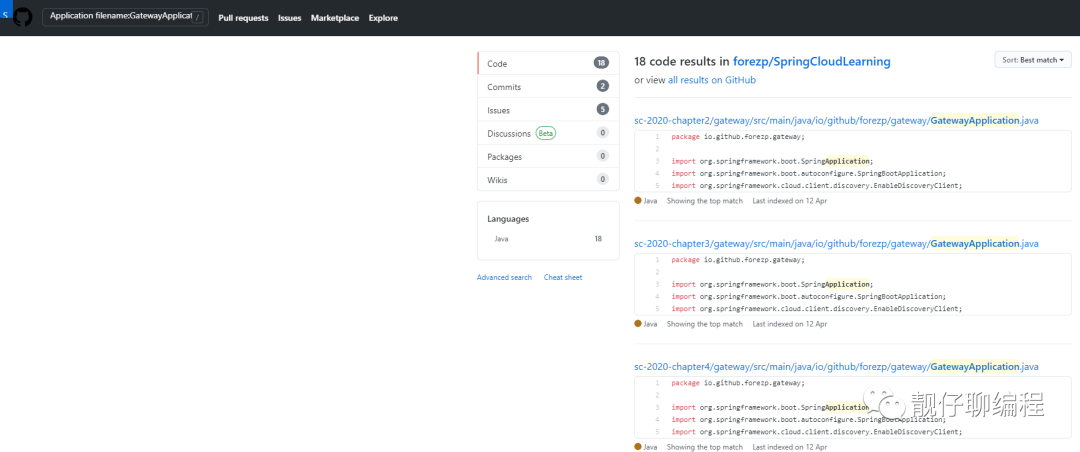
Task: Click '18 code results in' heading text
Action: pyautogui.click(x=682, y=62)
